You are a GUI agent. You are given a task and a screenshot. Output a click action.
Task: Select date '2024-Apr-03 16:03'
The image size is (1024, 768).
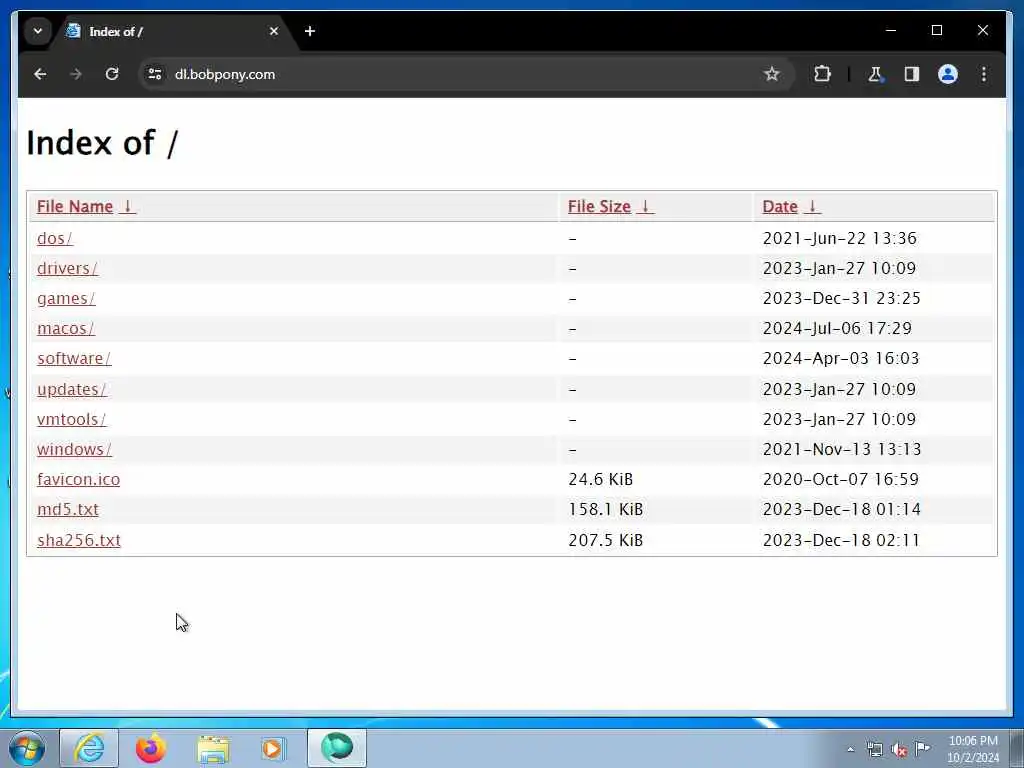(x=841, y=359)
